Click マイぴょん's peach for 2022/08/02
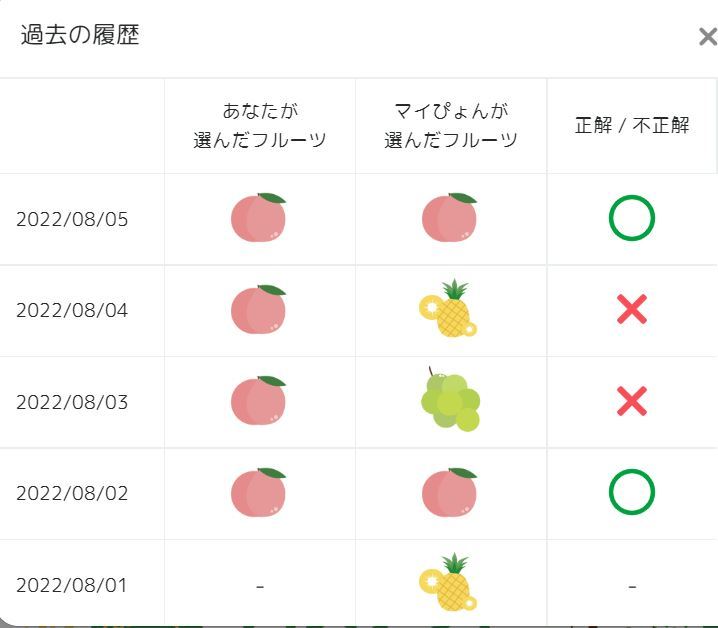 [450, 493]
